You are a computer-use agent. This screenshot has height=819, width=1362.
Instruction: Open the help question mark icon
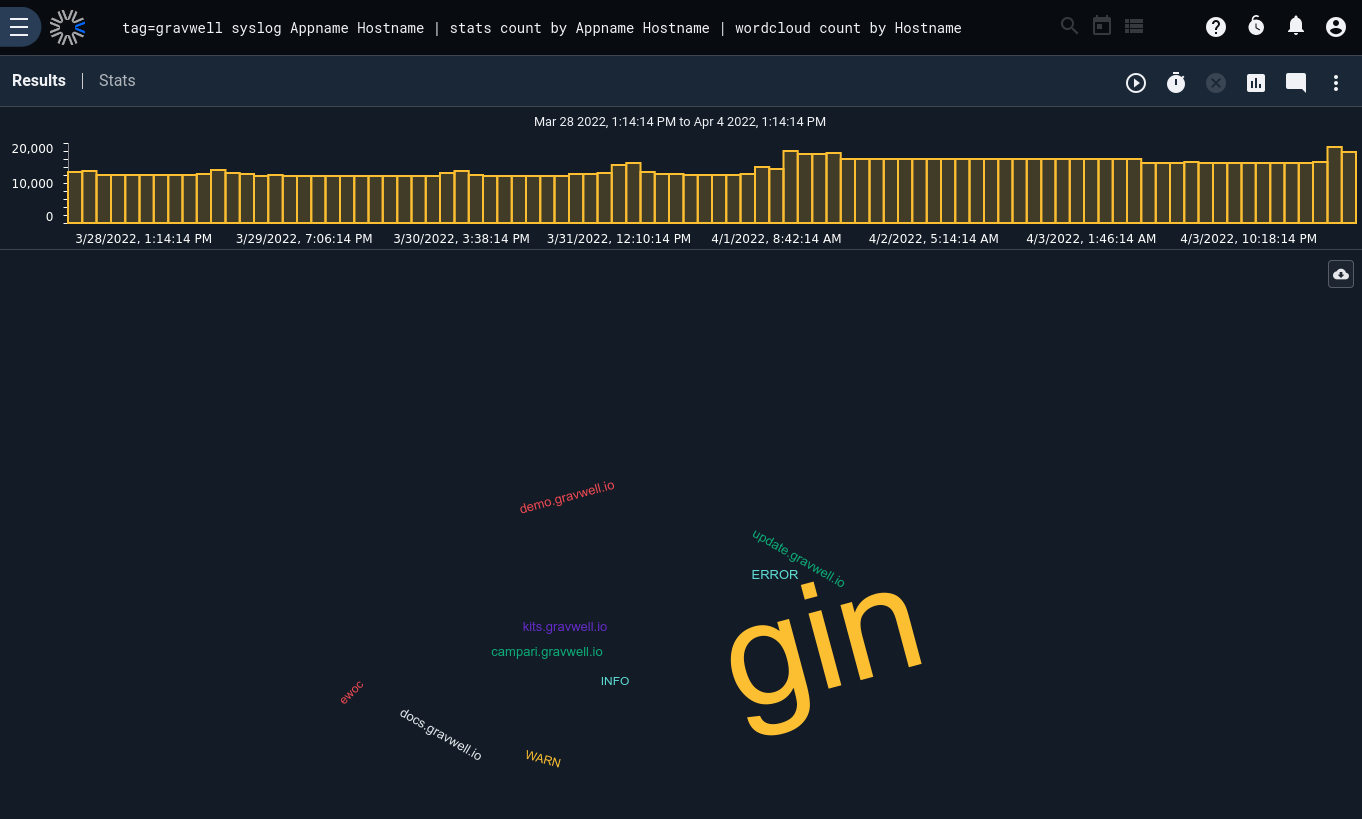click(1216, 27)
